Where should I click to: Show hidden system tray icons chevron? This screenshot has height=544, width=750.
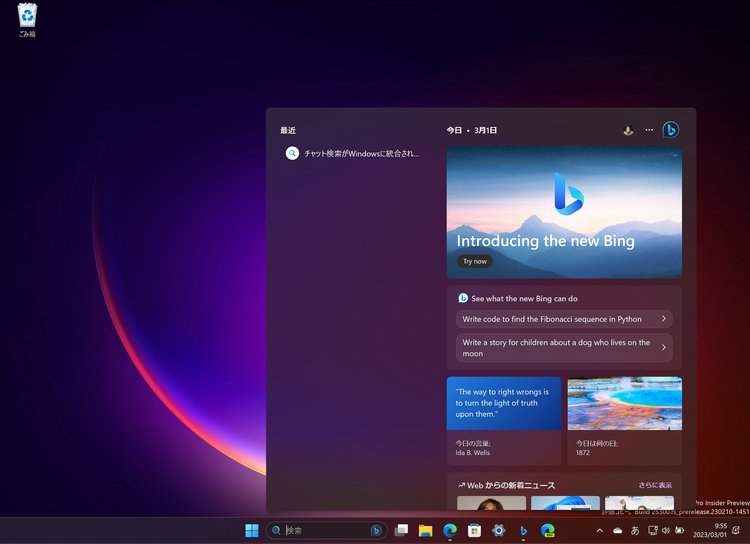click(600, 530)
